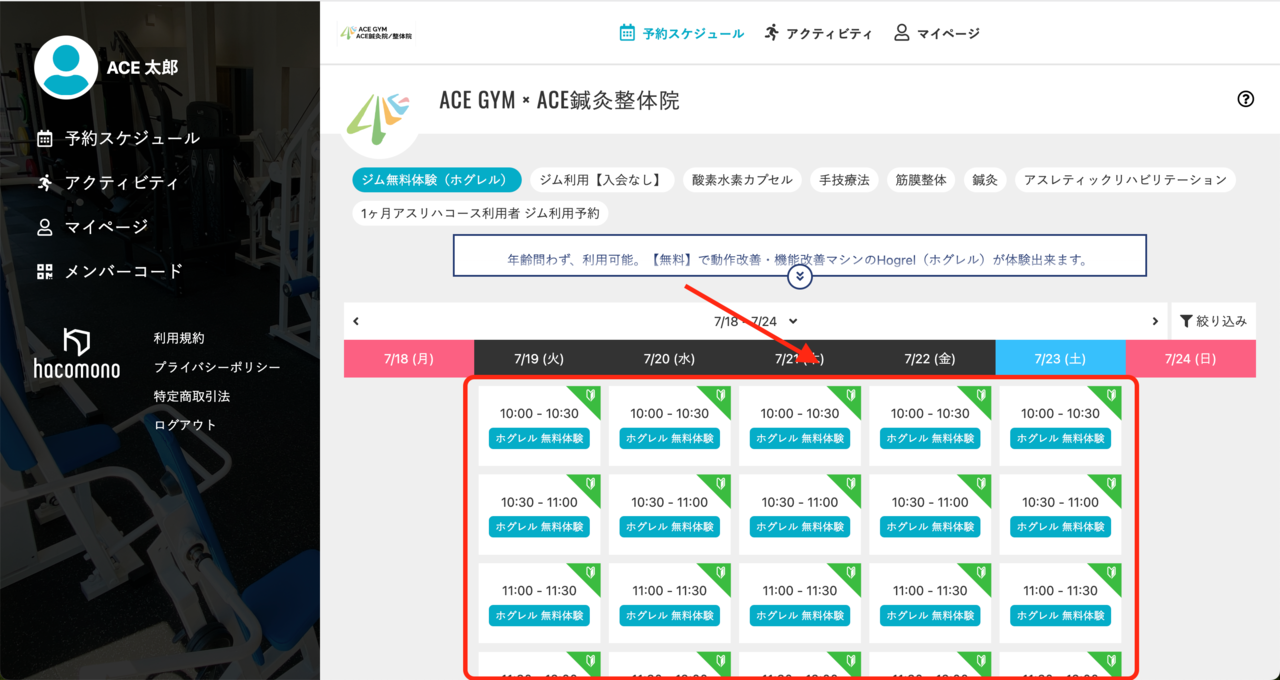Select 手技療法 category
The width and height of the screenshot is (1280, 680).
[x=844, y=180]
